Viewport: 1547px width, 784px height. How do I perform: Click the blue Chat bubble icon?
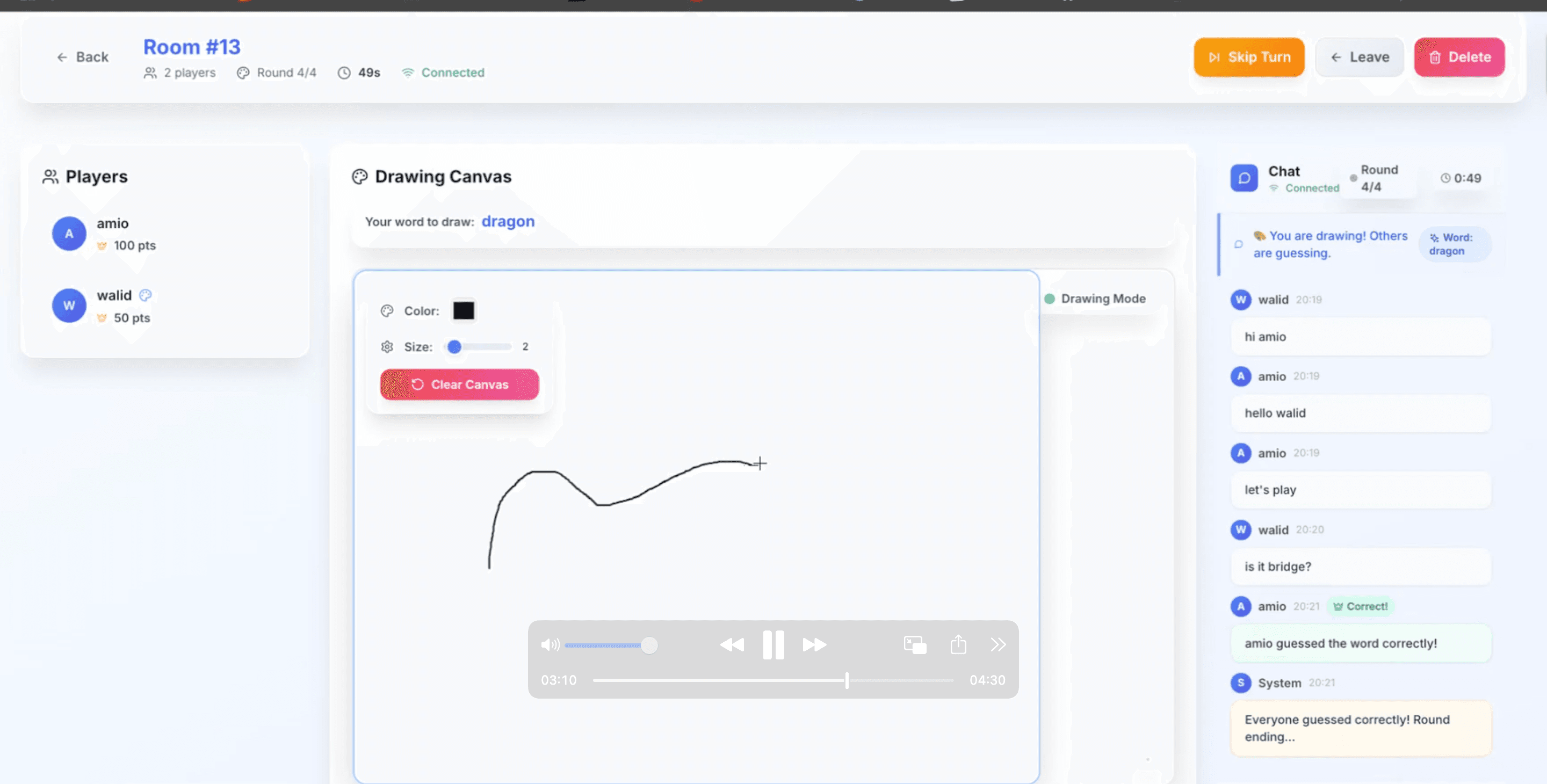point(1244,178)
